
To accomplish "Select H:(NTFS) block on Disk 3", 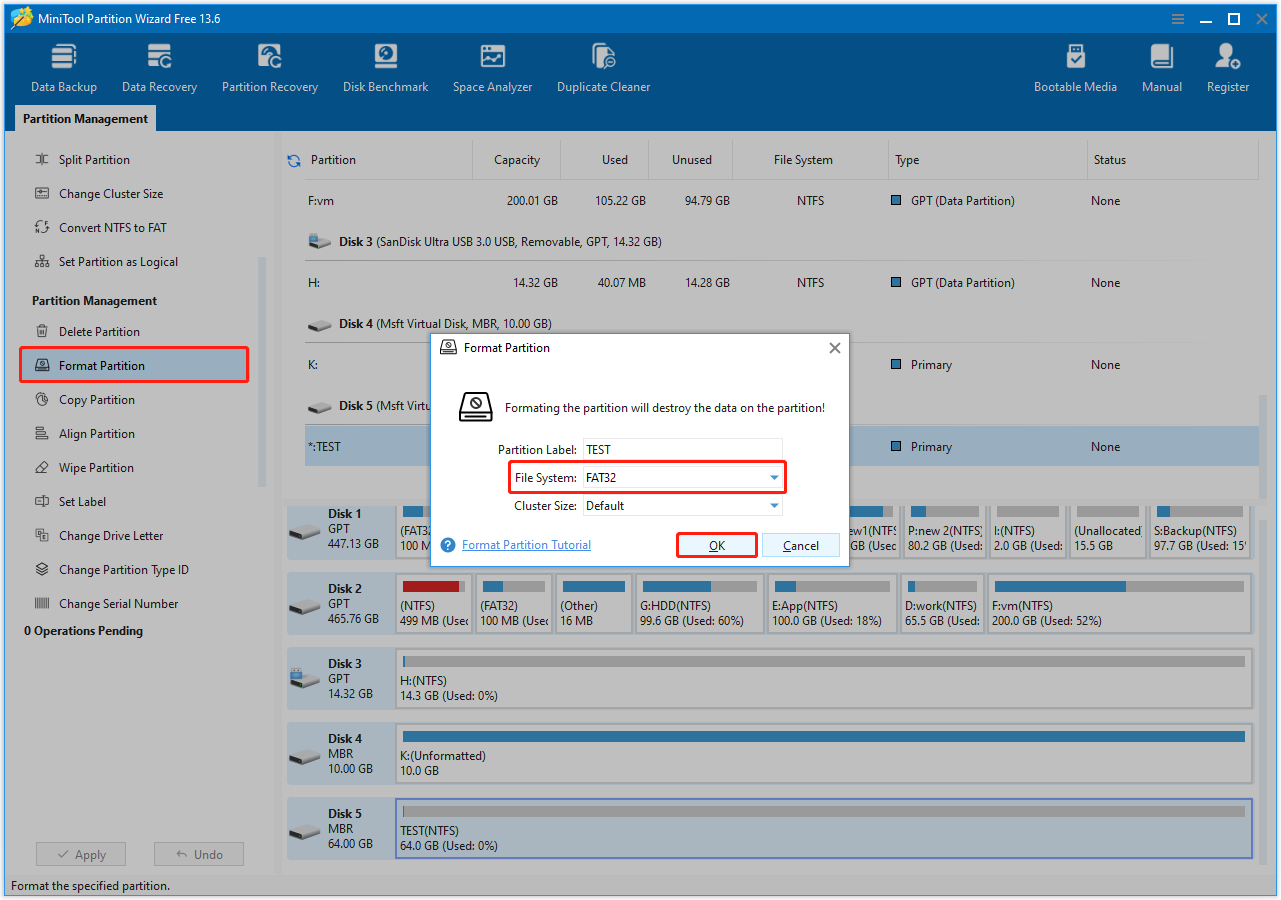I will (824, 678).
